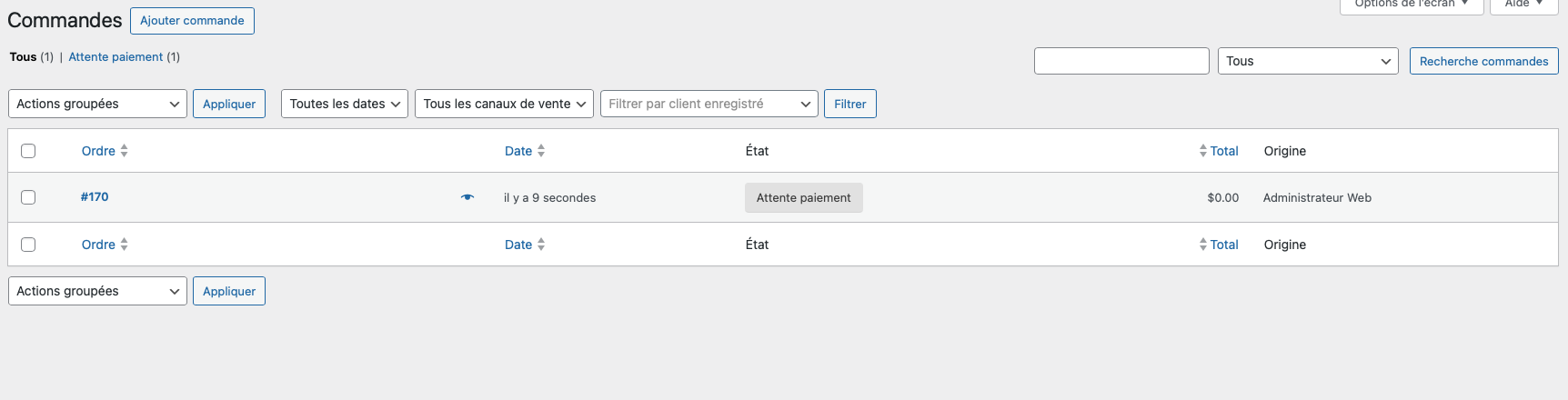This screenshot has height=400, width=1568.
Task: Open Filtrer par client enregistré combo box
Action: [x=709, y=104]
